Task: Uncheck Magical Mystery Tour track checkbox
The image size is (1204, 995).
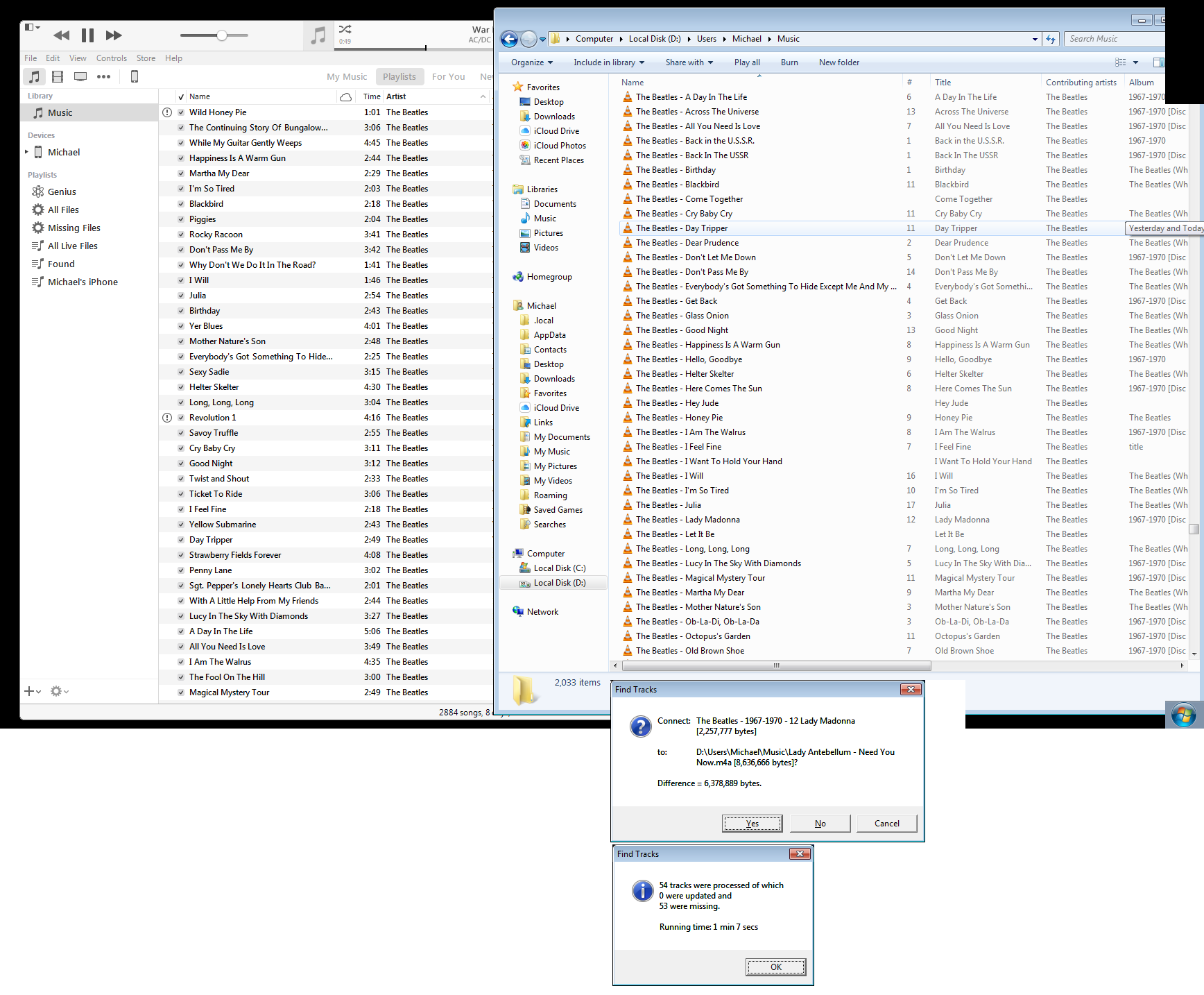Action: (x=181, y=692)
